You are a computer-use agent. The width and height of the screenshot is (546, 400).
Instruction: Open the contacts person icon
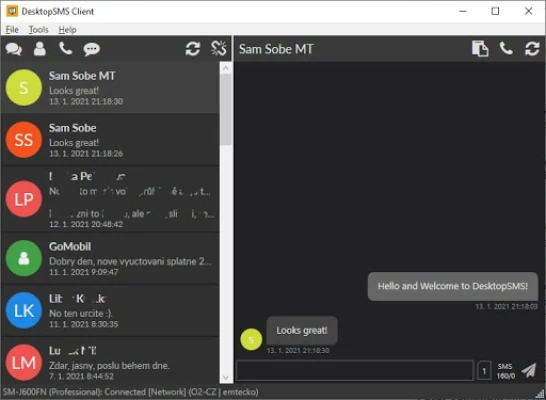point(40,49)
